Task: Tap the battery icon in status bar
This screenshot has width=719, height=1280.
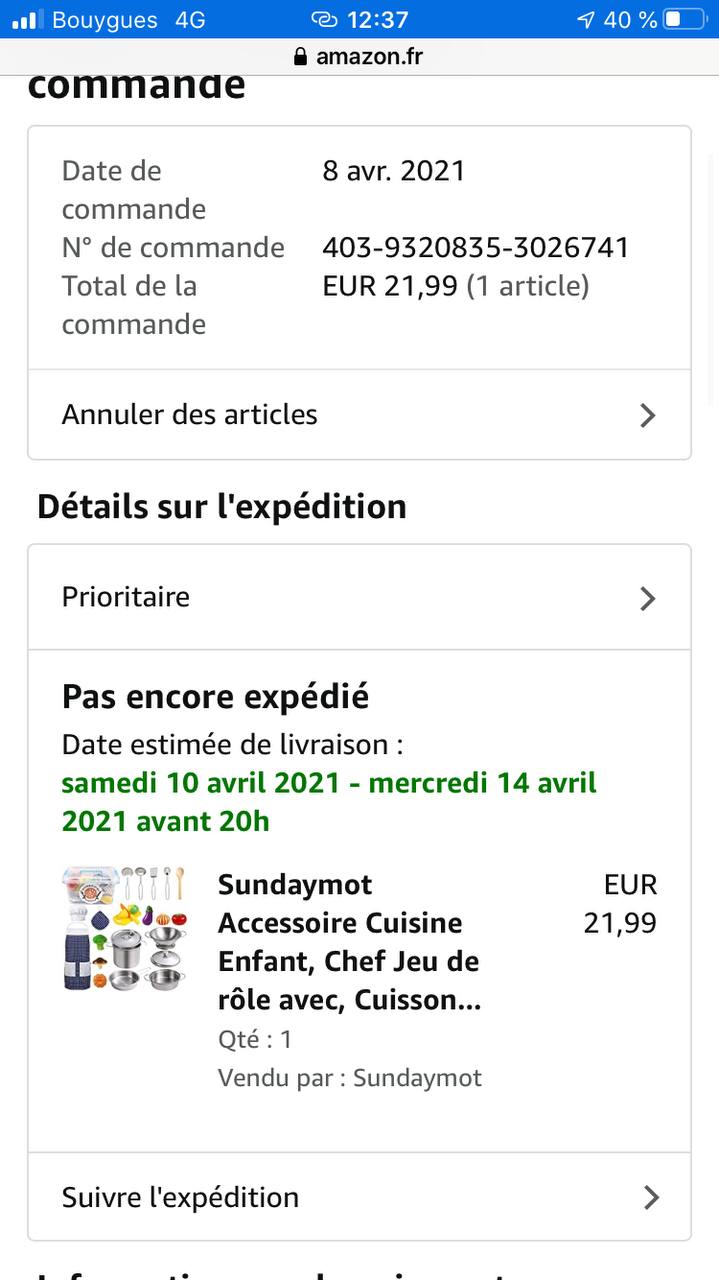Action: click(685, 19)
